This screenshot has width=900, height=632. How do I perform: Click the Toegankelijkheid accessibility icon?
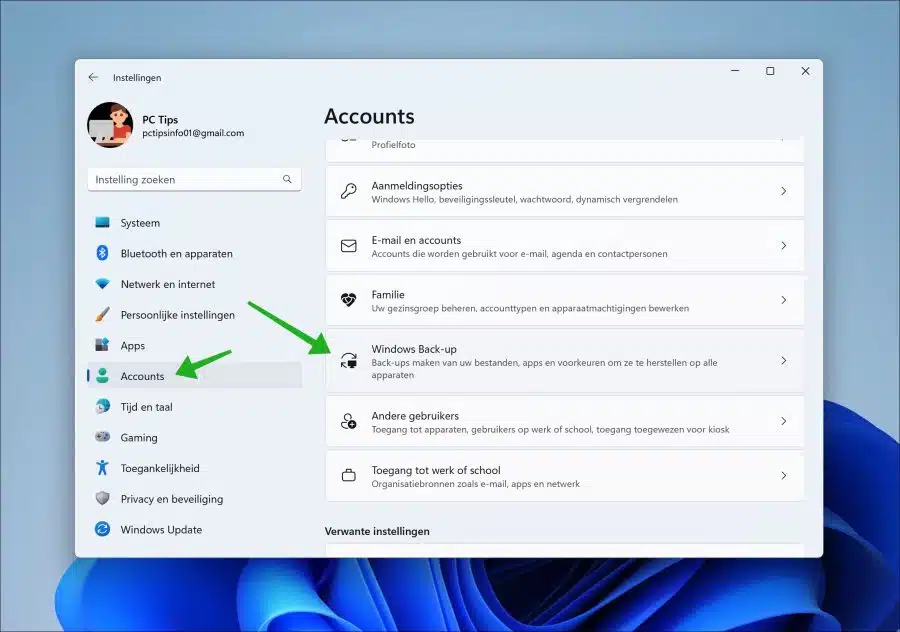click(102, 468)
